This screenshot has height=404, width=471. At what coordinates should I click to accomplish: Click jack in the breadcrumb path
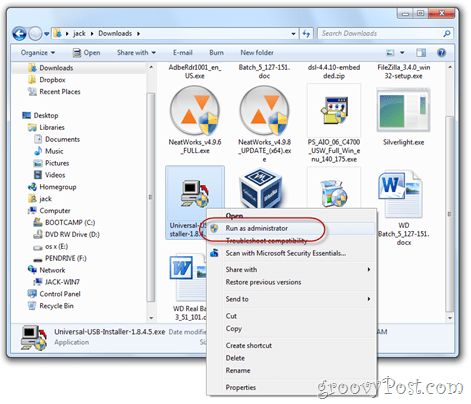point(79,34)
